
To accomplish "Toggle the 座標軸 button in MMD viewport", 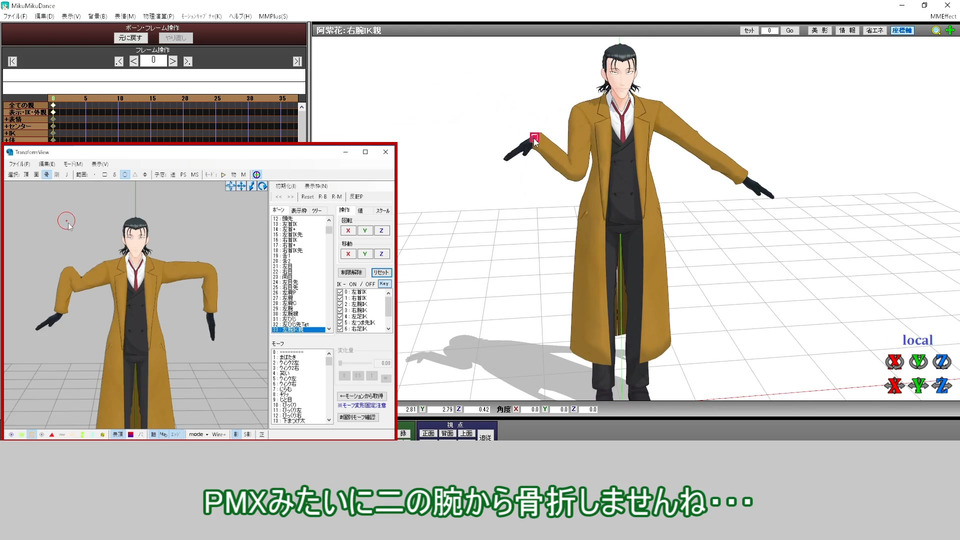I will [x=902, y=30].
